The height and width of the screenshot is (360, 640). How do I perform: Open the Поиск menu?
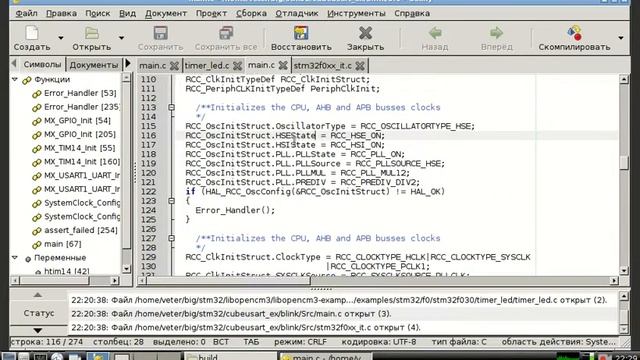click(x=98, y=13)
